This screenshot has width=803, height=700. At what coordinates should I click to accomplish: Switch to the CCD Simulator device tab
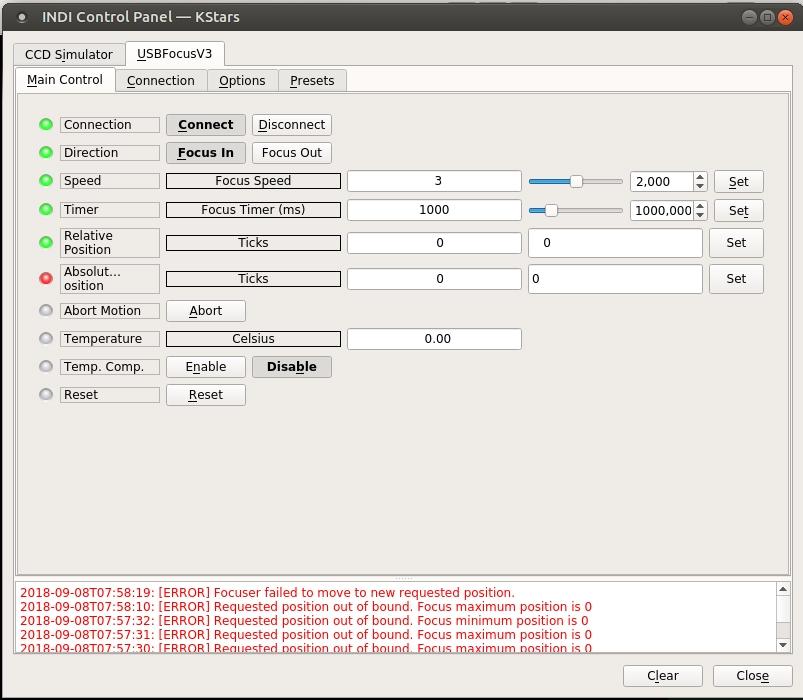tap(69, 54)
